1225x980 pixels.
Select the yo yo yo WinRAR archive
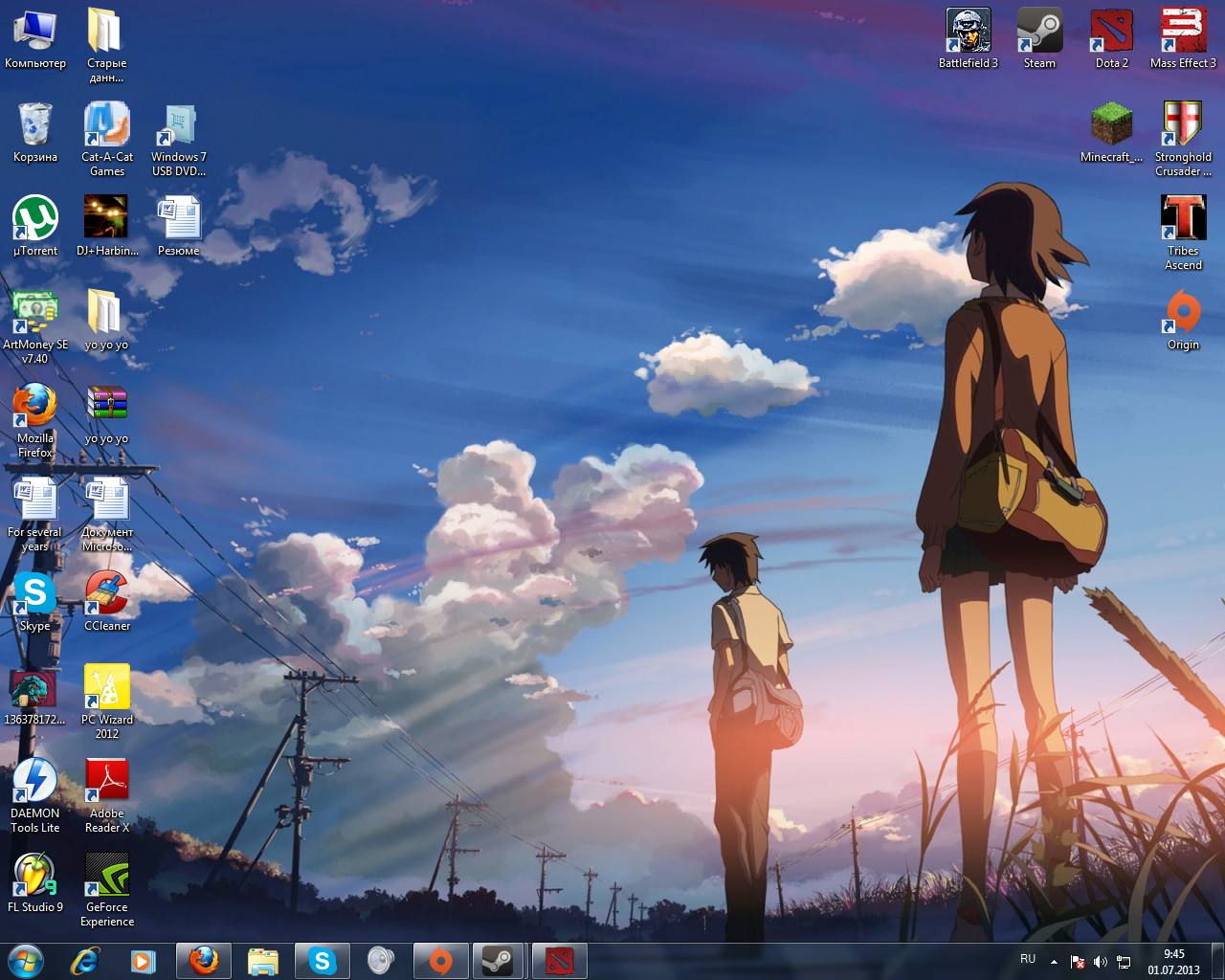(106, 414)
